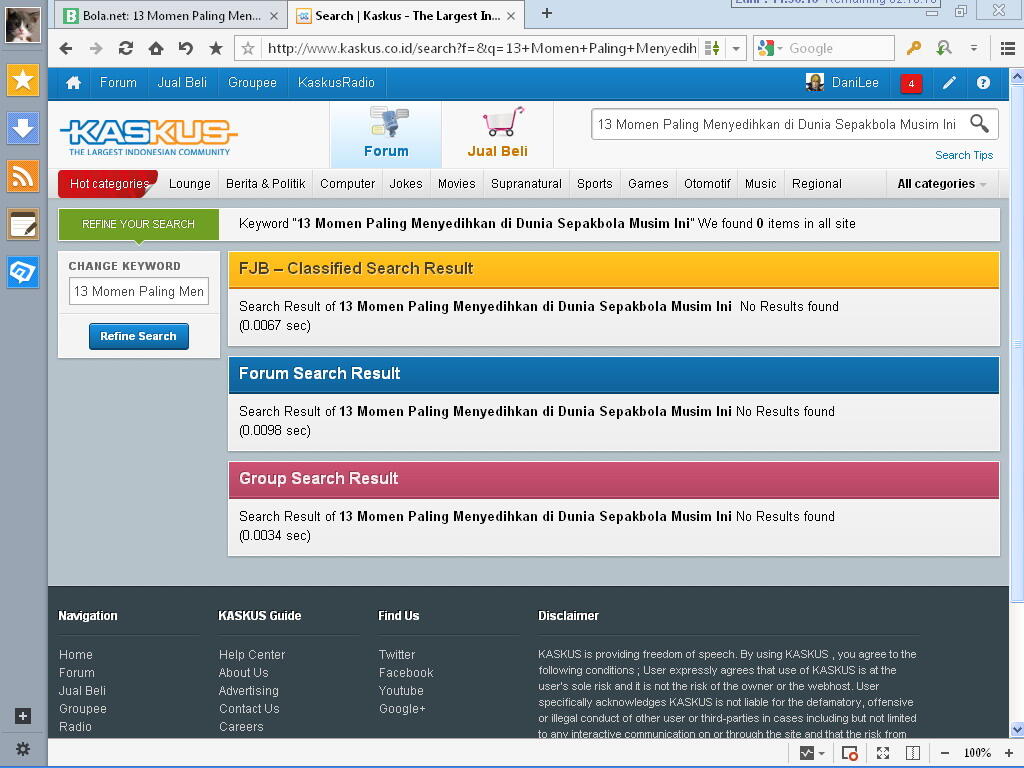
Task: Click the KASKUS logo
Action: 149,136
